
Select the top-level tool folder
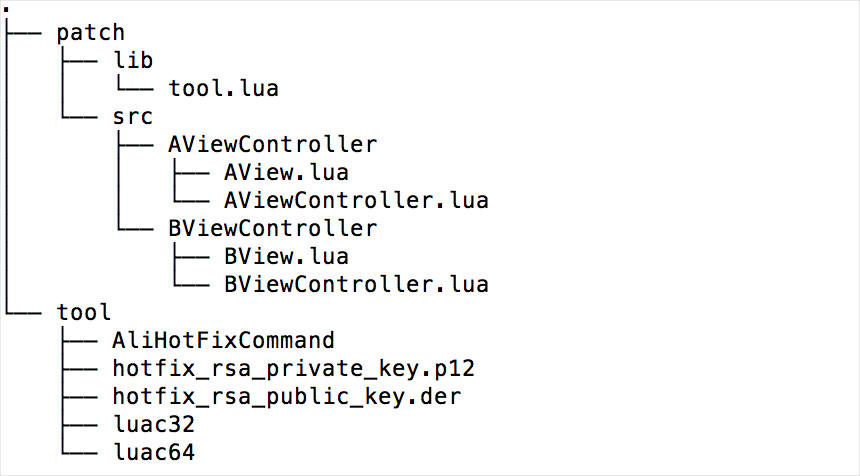(84, 312)
